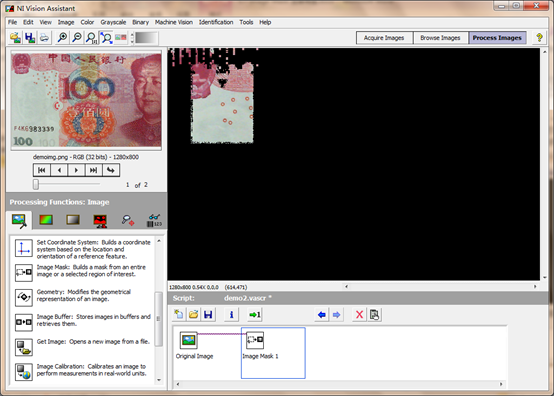This screenshot has height=396, width=554.
Task: Open the Edit menu
Action: pyautogui.click(x=28, y=22)
